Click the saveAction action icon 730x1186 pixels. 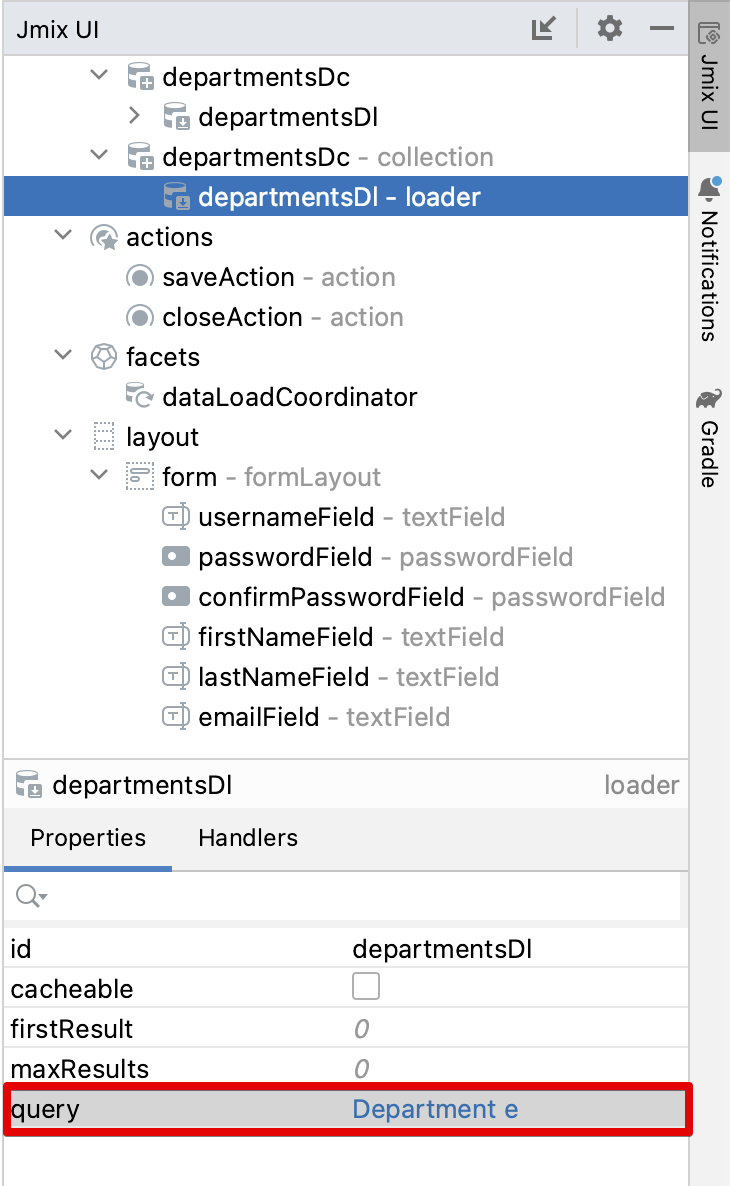[140, 277]
